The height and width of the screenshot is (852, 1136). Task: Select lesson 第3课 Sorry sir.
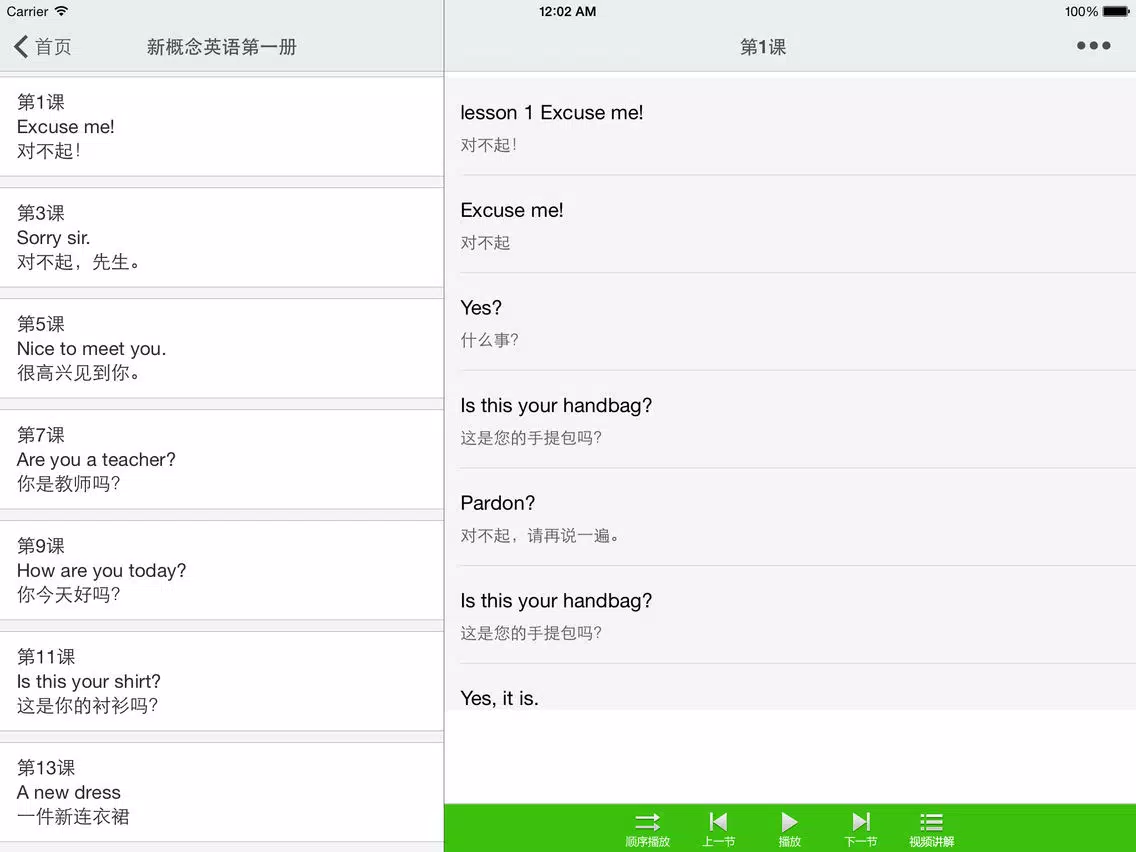tap(222, 238)
